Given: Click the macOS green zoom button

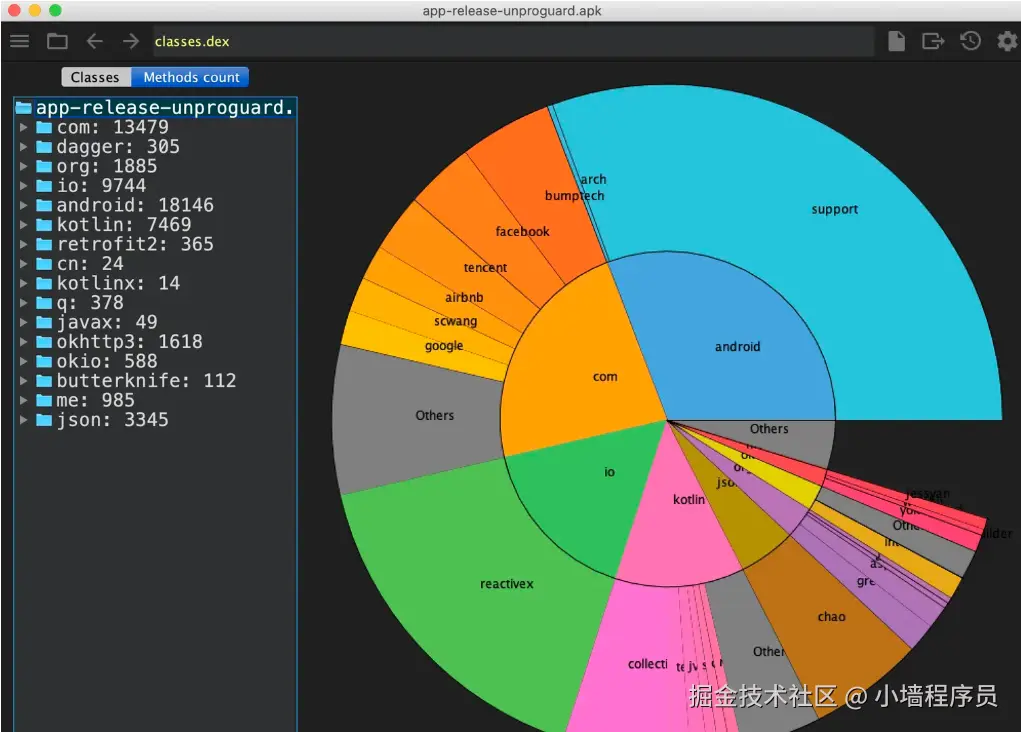Looking at the screenshot, I should [x=55, y=10].
